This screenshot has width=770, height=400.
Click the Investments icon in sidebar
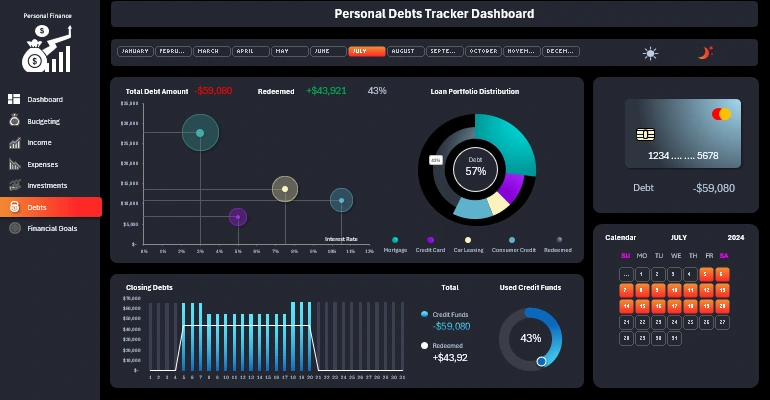[x=14, y=185]
